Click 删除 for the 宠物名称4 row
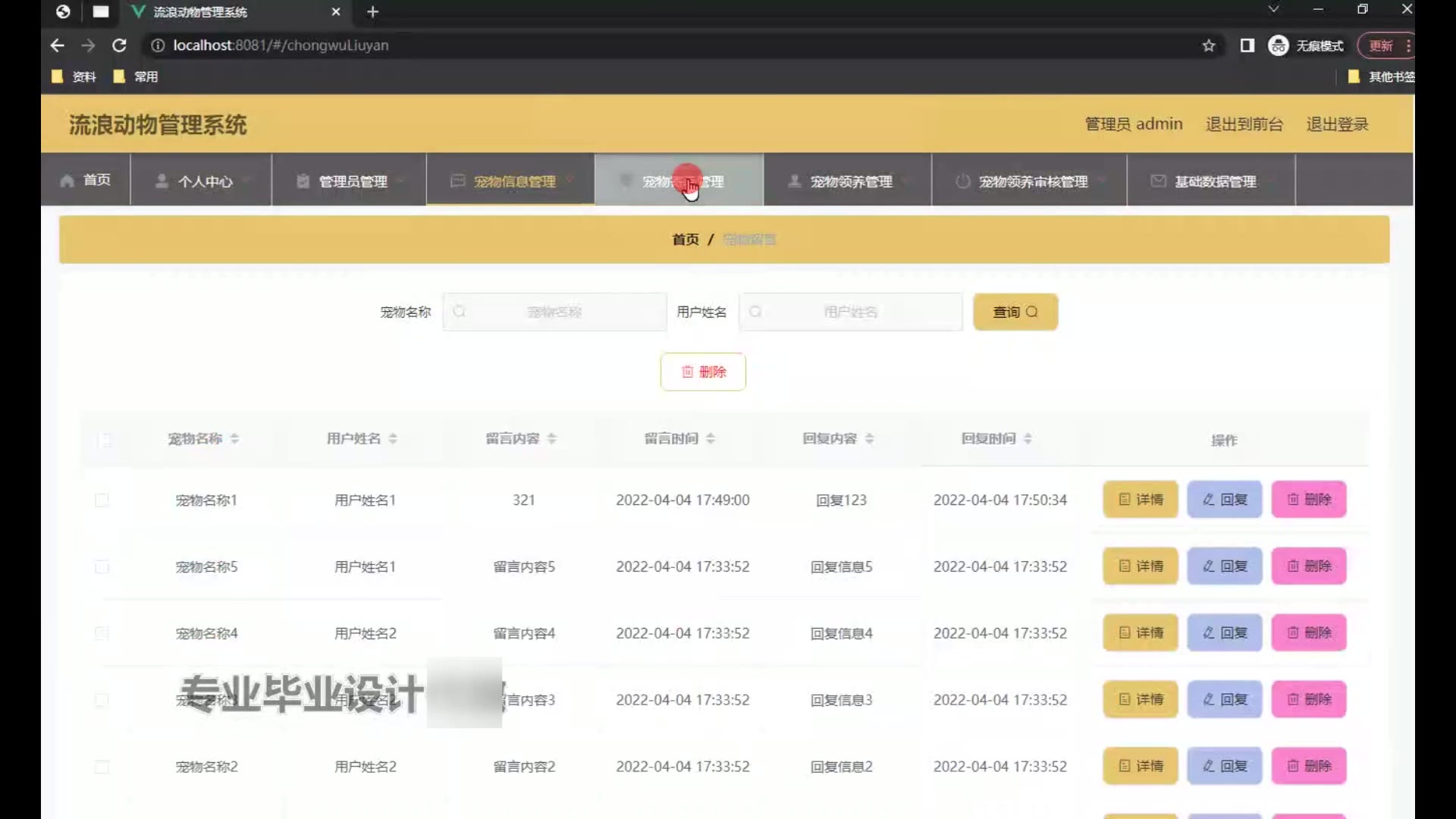 coord(1309,632)
